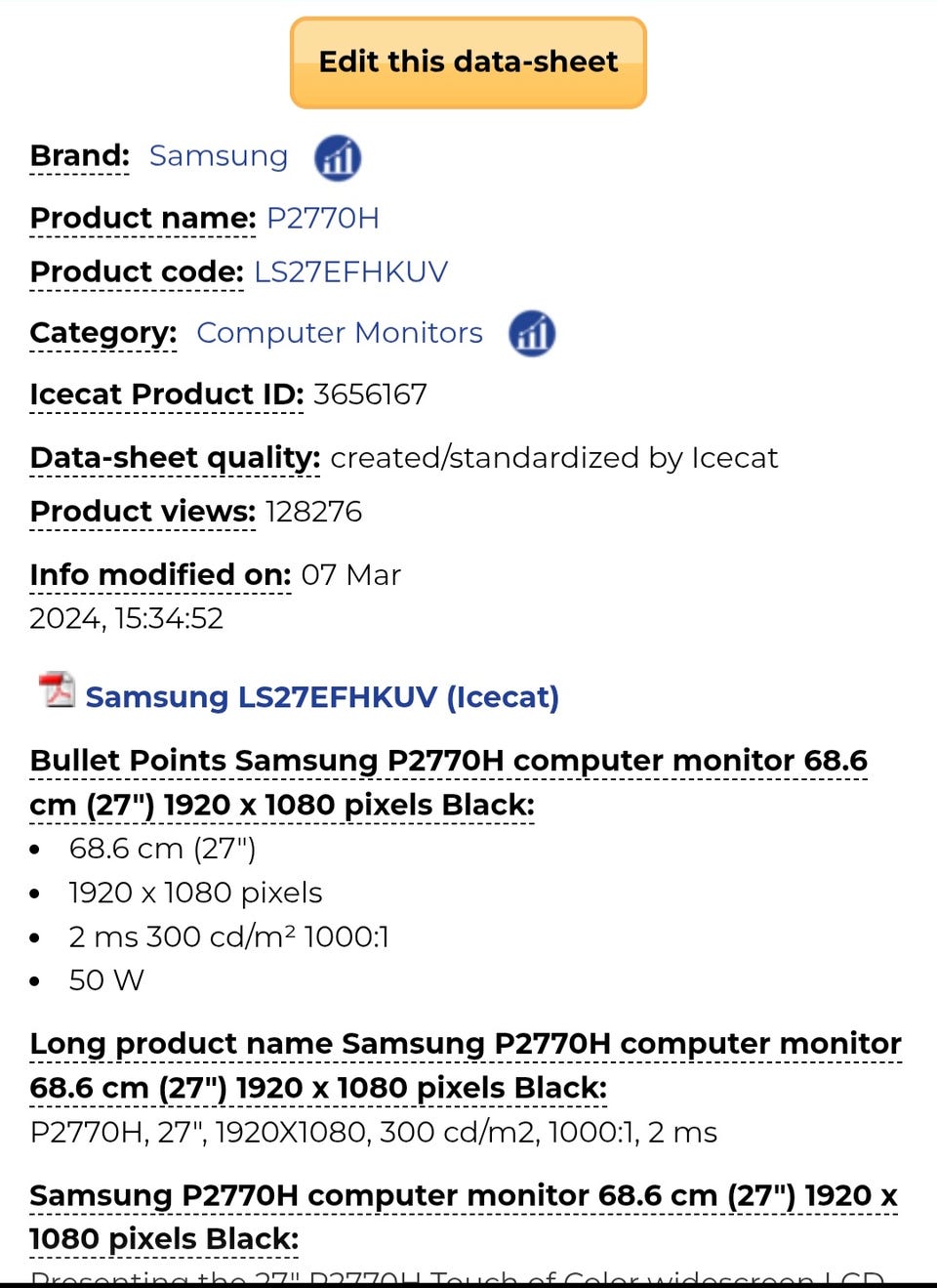The height and width of the screenshot is (1288, 937).
Task: Click the Edit this data-sheet button
Action: point(468,62)
